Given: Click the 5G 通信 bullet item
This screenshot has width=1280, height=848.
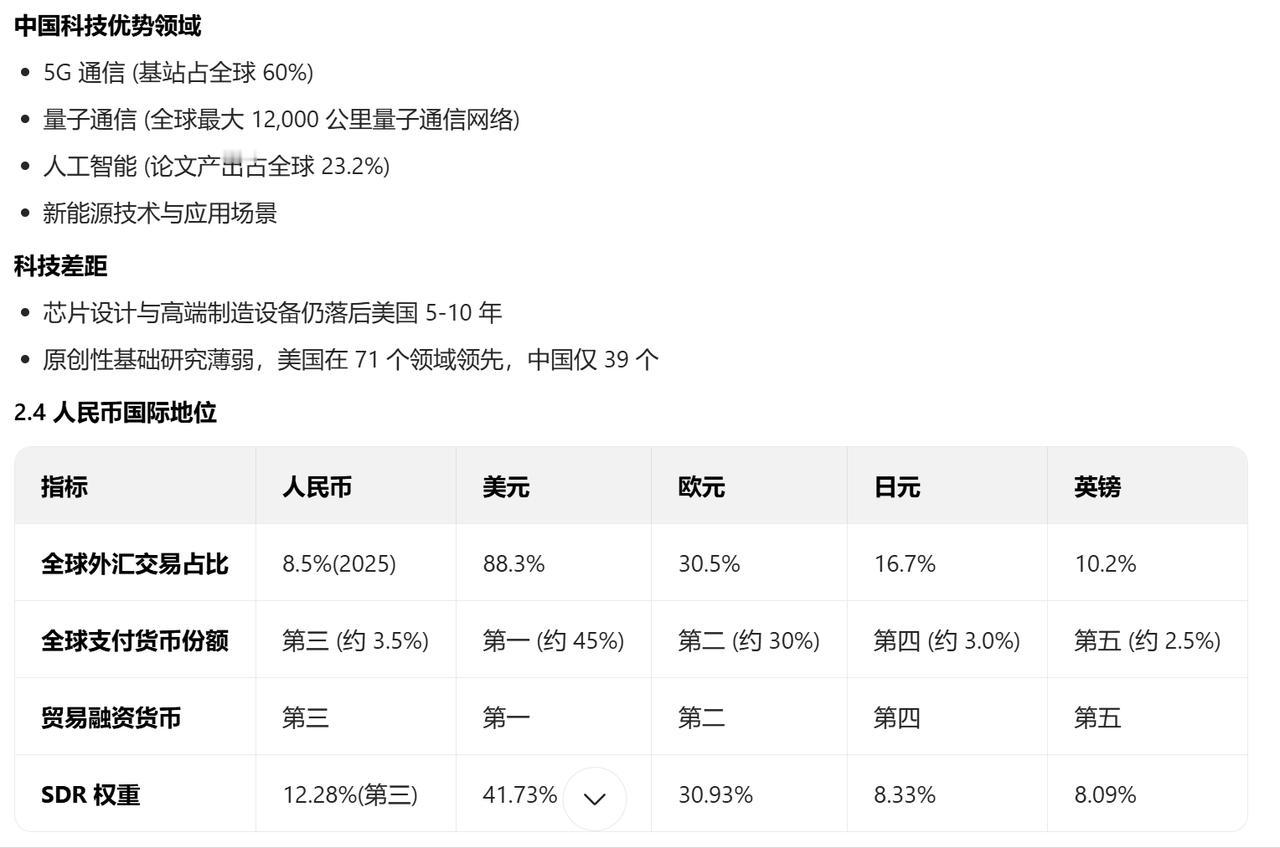Looking at the screenshot, I should pos(178,72).
